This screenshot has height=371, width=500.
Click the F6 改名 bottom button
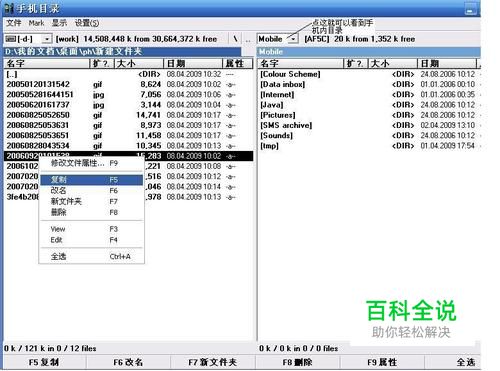[128, 362]
